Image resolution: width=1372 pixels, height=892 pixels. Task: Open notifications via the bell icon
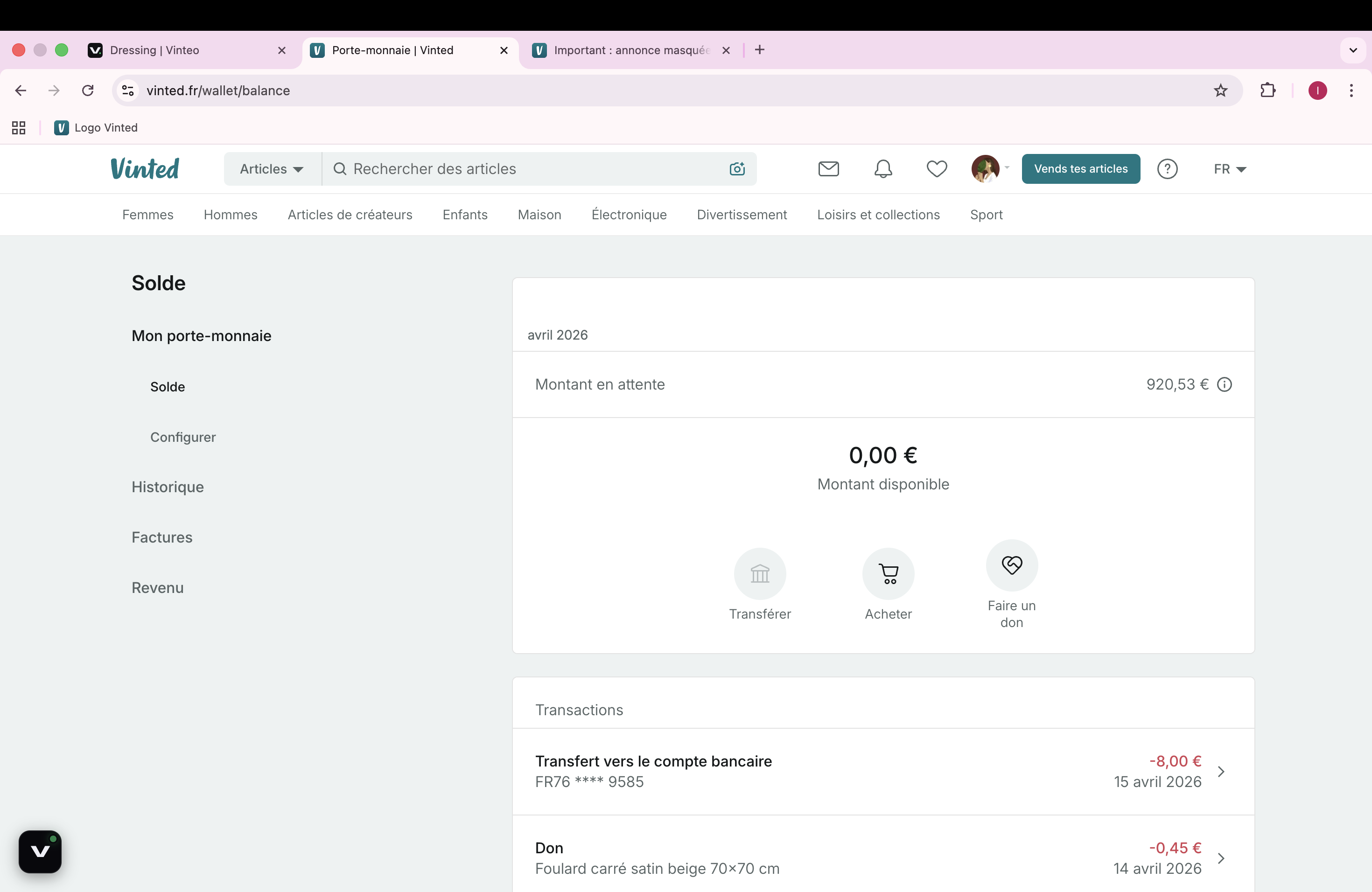point(882,168)
